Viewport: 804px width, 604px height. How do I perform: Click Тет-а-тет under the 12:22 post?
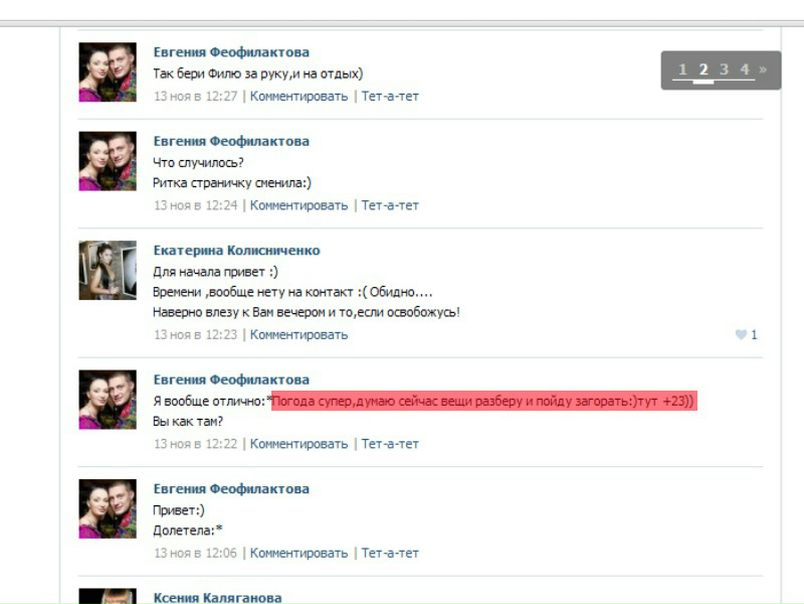(x=390, y=444)
